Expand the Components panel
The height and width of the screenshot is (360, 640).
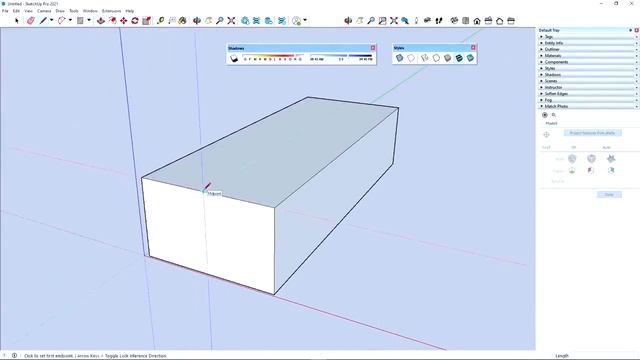[x=588, y=62]
